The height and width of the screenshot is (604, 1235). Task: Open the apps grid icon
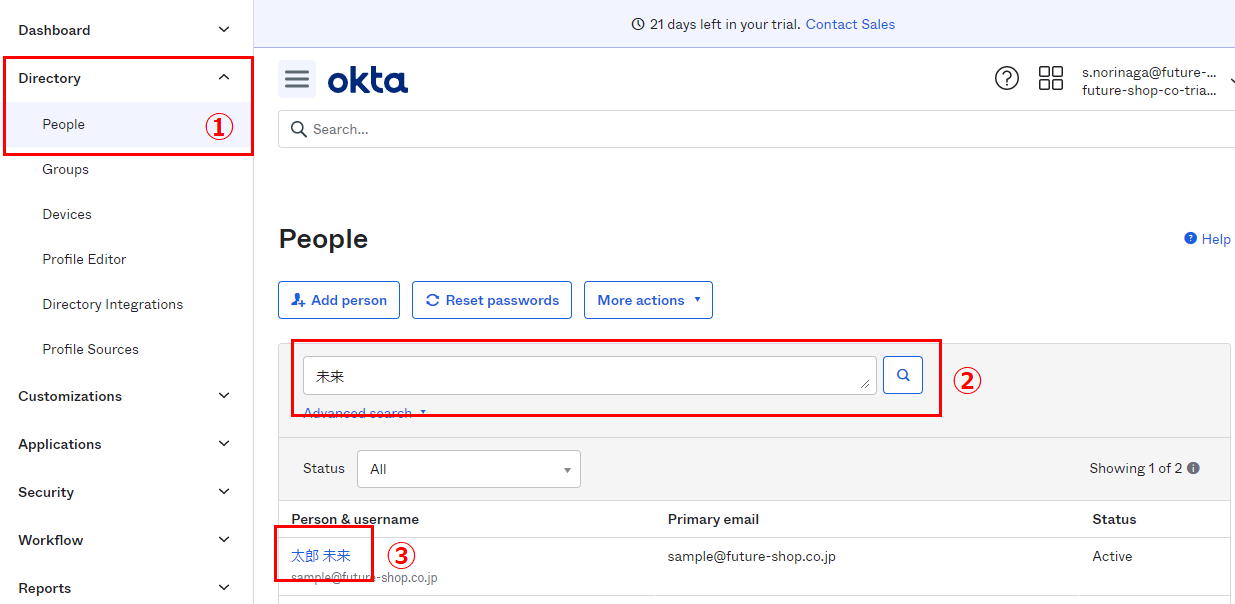tap(1051, 78)
